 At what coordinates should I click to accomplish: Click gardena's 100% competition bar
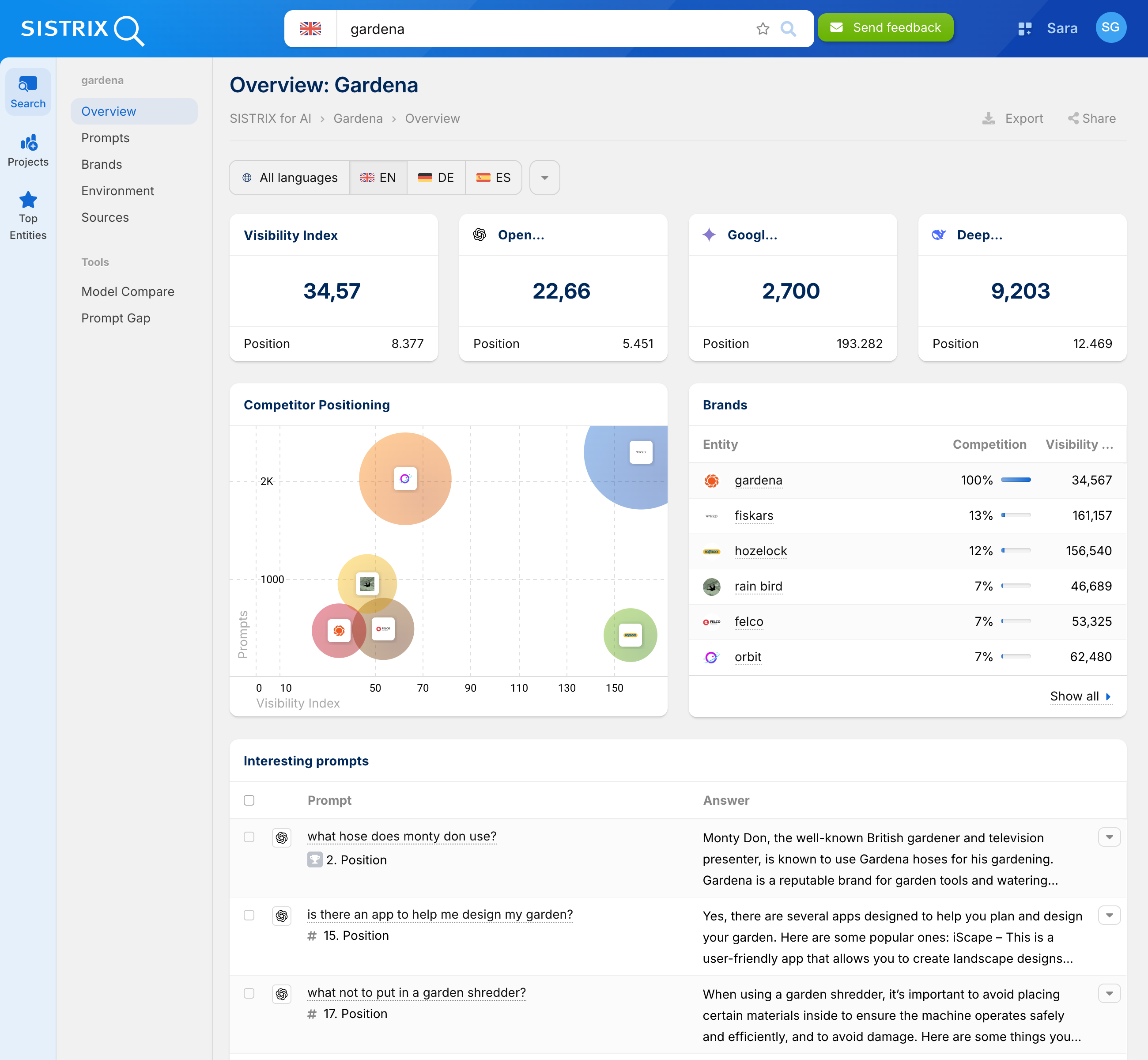click(x=1016, y=480)
